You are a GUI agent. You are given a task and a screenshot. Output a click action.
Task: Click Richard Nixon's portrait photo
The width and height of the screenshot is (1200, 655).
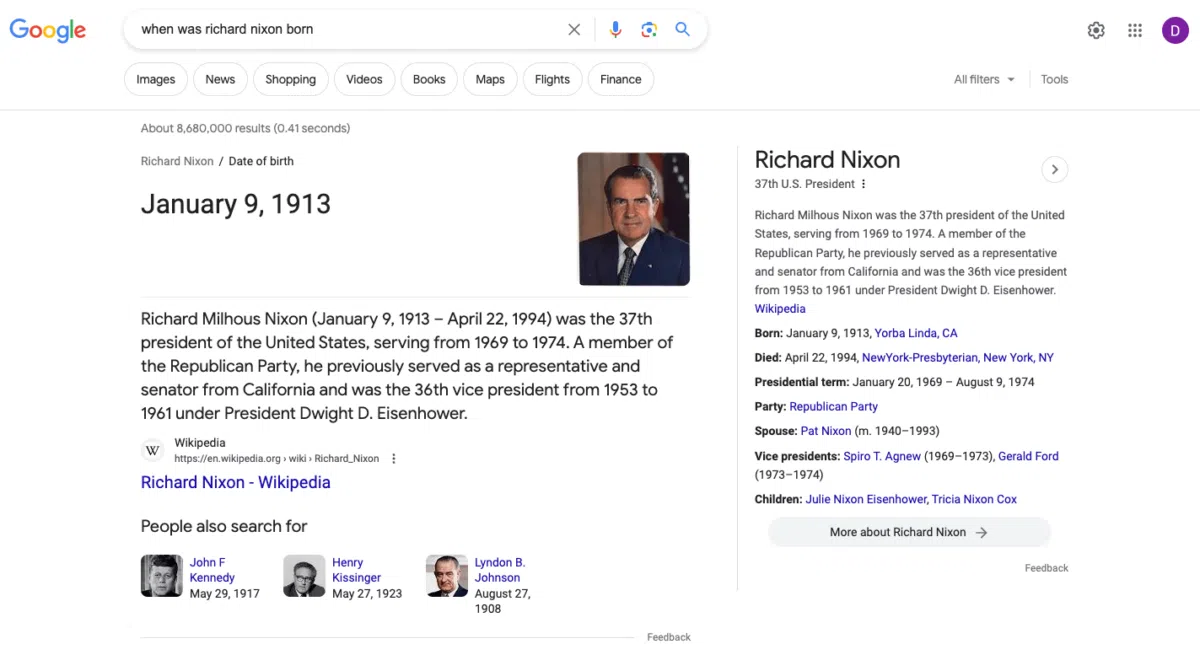(633, 219)
